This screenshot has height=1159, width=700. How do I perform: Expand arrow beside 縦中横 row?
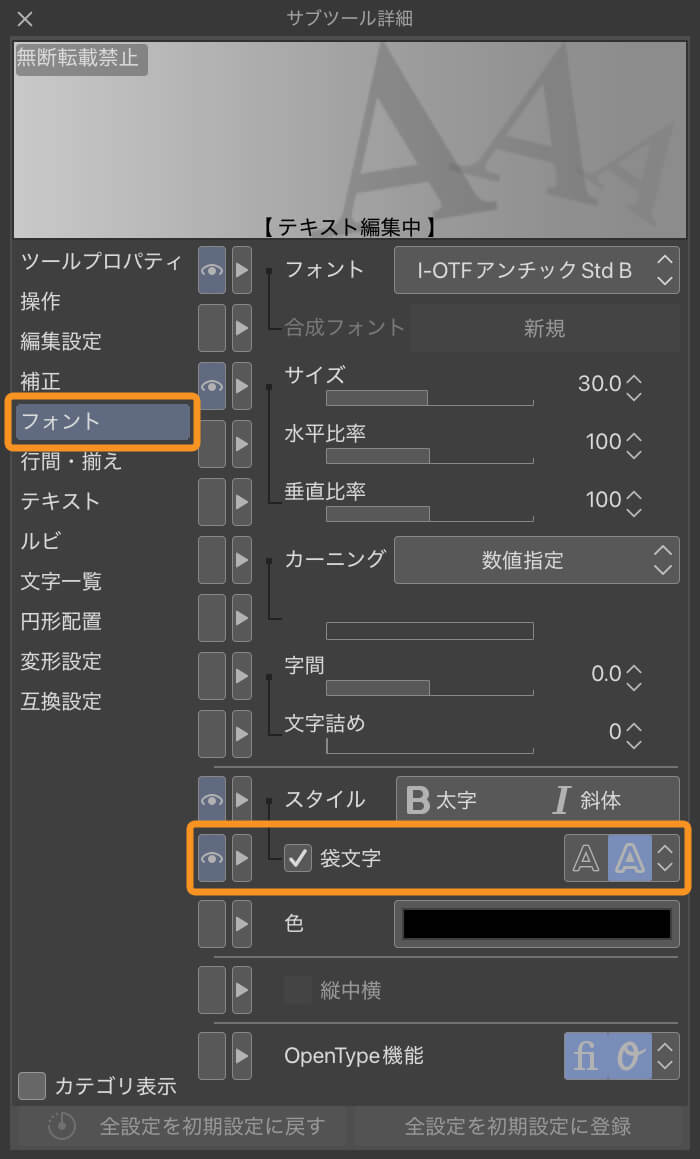tap(242, 990)
